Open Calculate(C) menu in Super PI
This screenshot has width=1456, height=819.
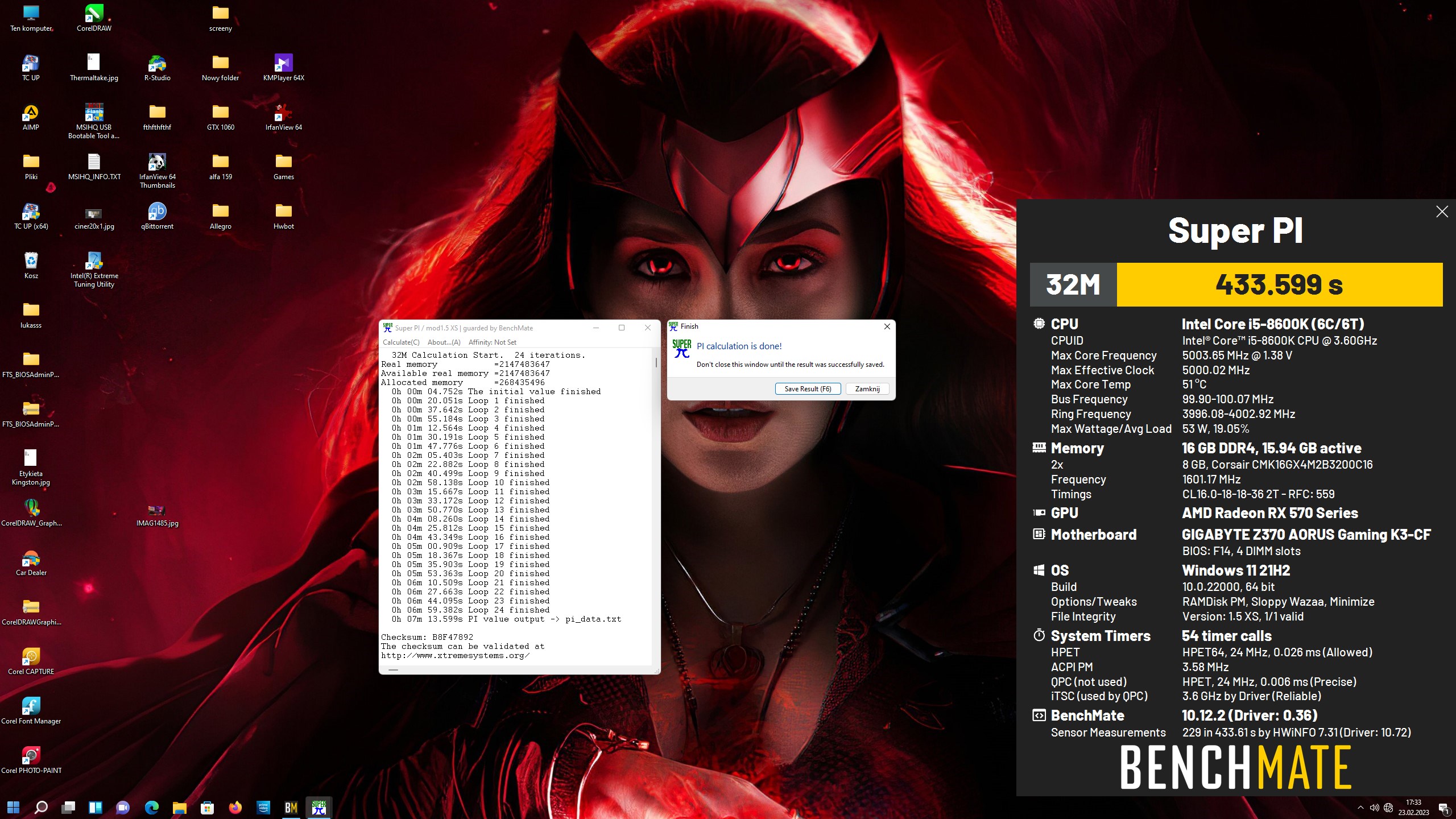click(401, 342)
